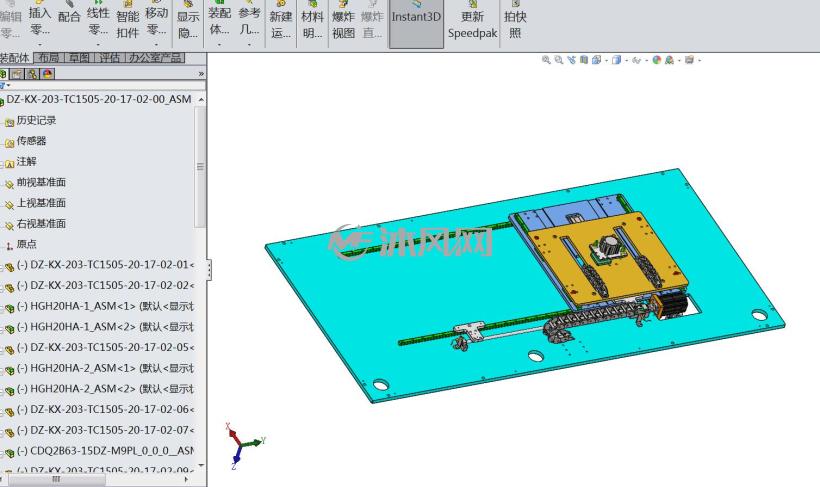This screenshot has width=820, height=487.
Task: Click the Zoom to Fit icon
Action: click(546, 60)
